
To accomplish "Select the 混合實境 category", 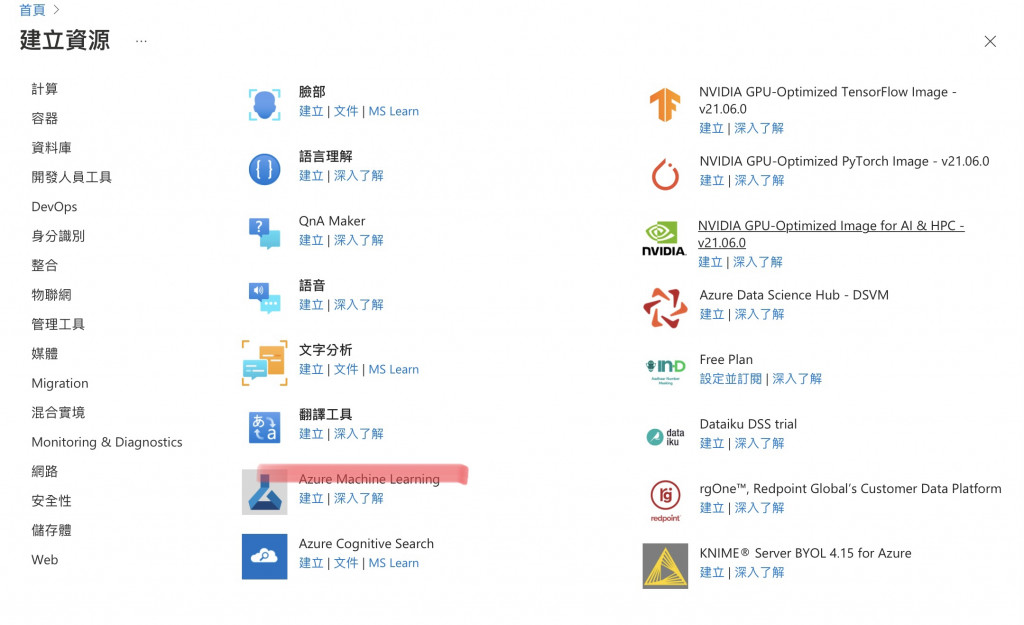I will (58, 413).
